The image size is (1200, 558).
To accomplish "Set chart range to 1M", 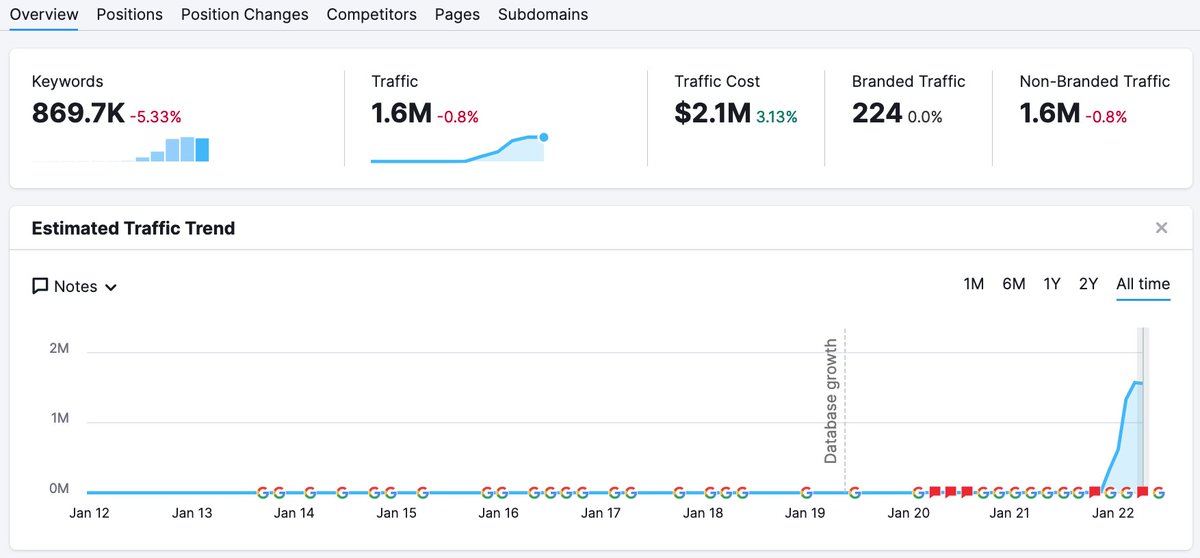I will click(974, 284).
